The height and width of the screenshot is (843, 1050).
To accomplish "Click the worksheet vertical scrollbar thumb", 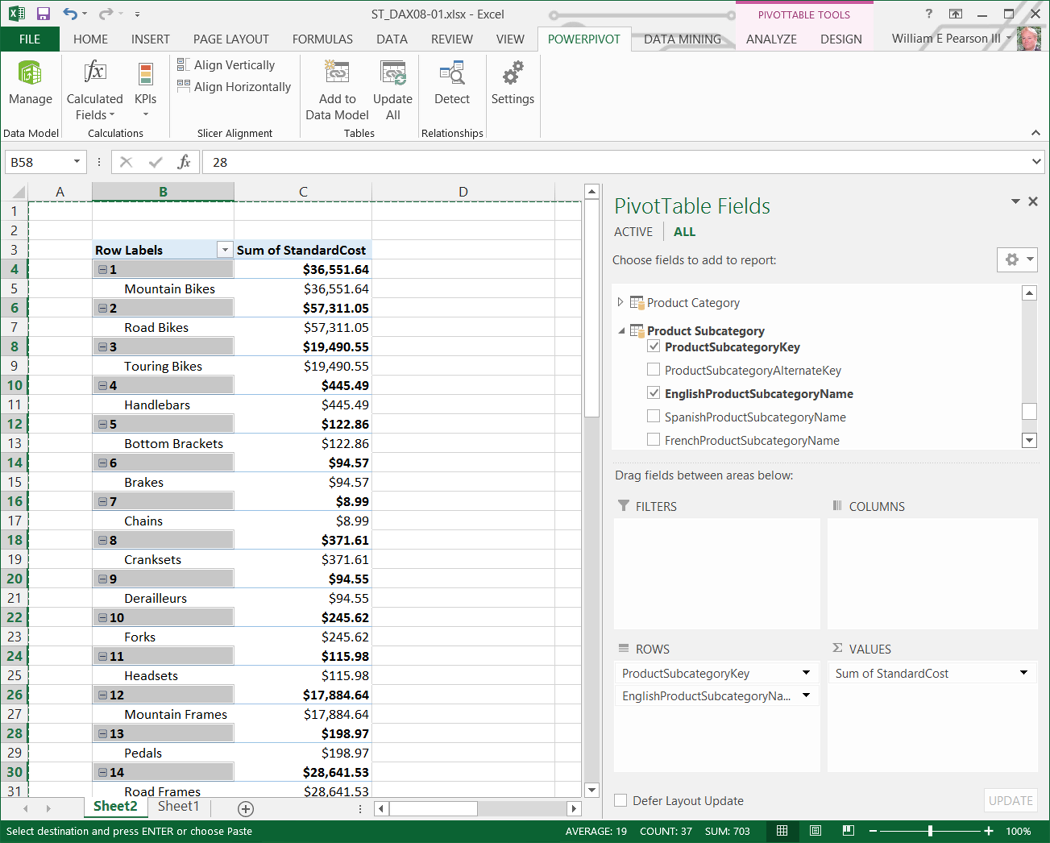I will (591, 308).
